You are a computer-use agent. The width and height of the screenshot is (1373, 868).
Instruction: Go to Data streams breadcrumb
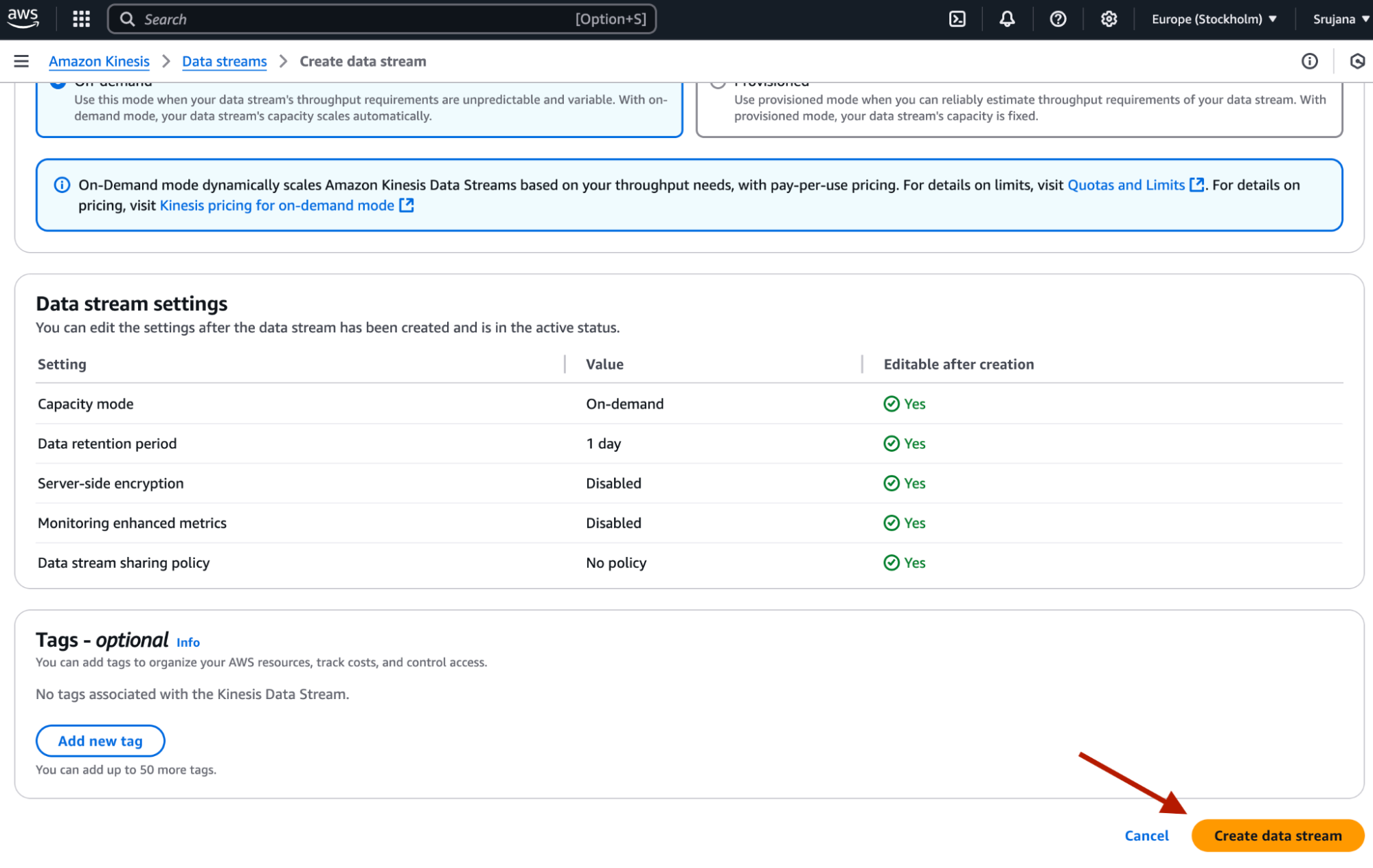(224, 61)
